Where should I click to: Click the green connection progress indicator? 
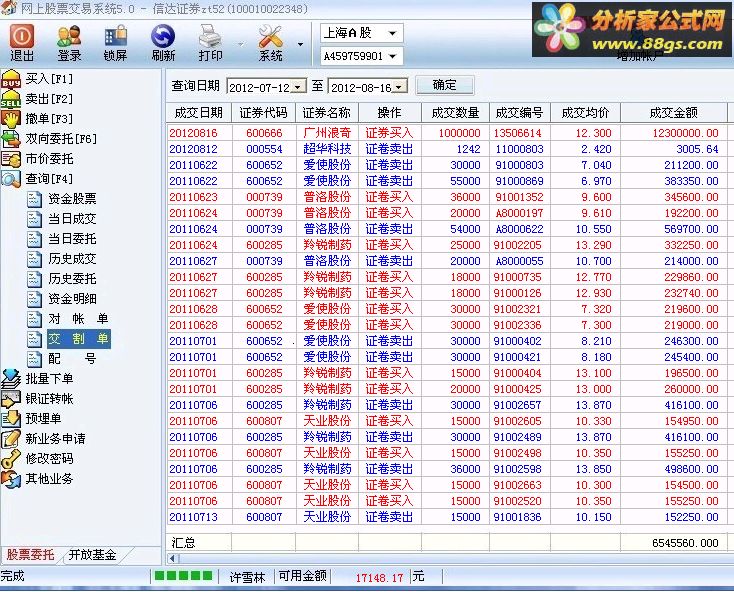(x=184, y=576)
